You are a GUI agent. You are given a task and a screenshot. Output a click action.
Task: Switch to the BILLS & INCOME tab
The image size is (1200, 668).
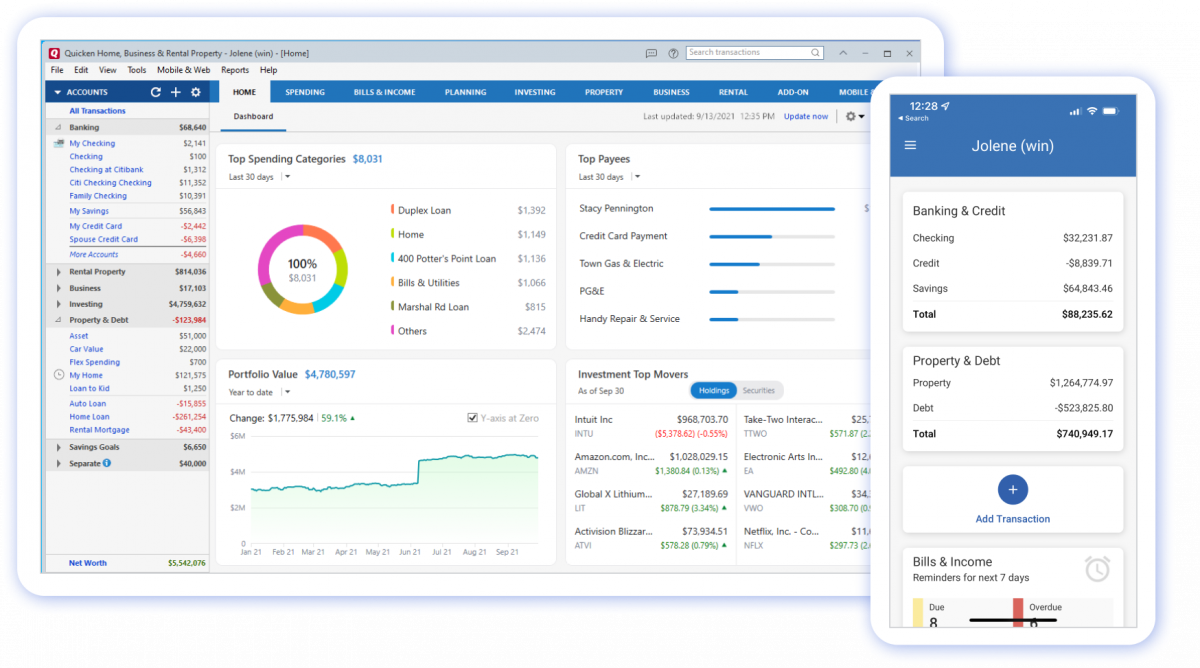pyautogui.click(x=384, y=92)
